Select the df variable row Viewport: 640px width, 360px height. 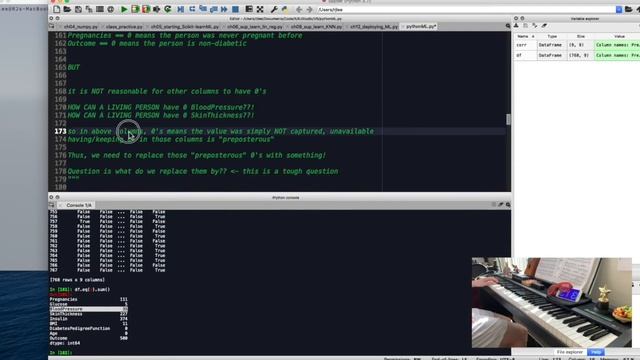pos(577,55)
